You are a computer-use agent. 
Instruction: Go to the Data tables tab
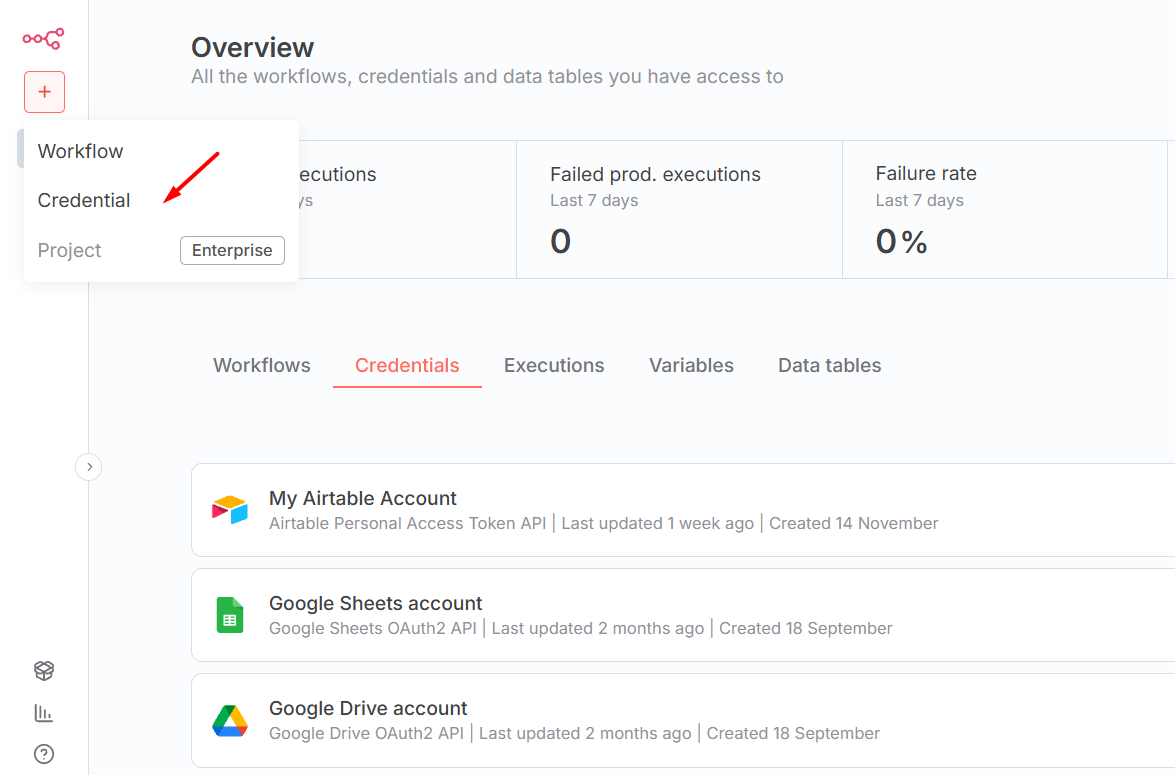click(x=829, y=365)
